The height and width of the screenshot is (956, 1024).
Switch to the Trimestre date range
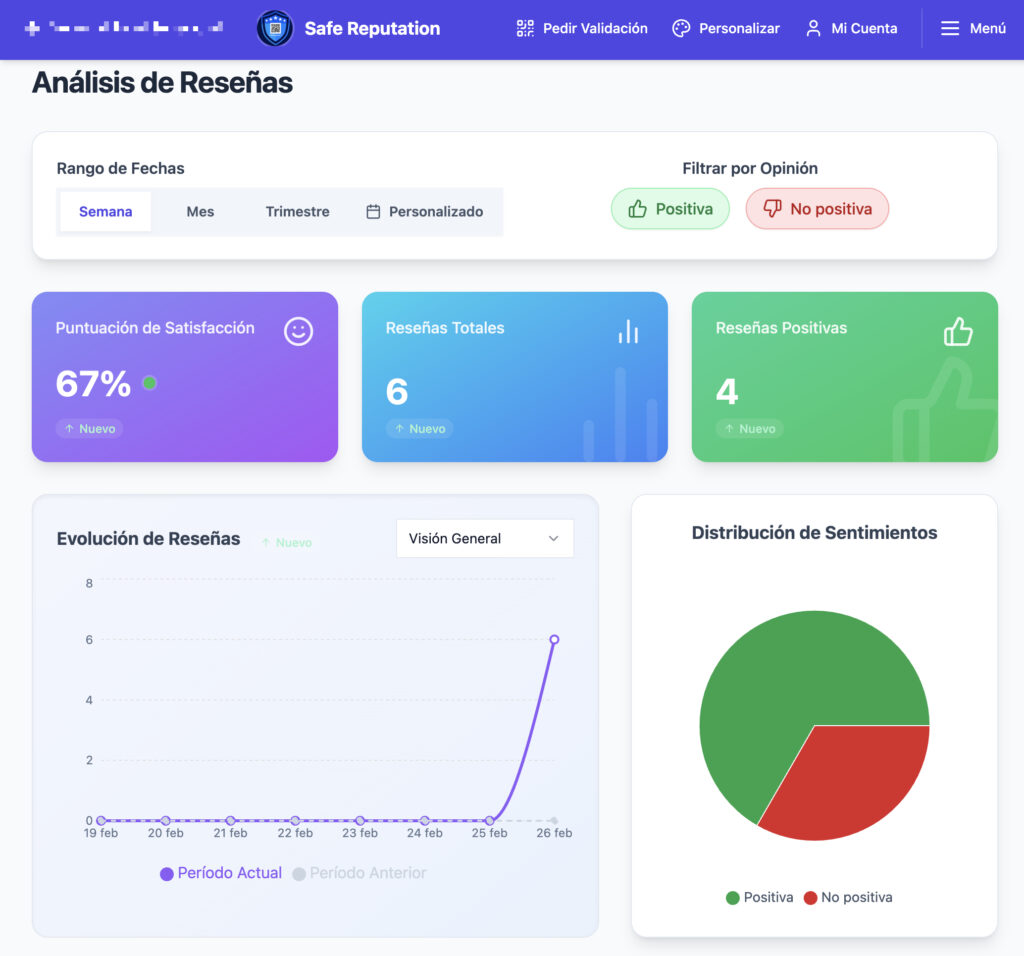click(297, 212)
